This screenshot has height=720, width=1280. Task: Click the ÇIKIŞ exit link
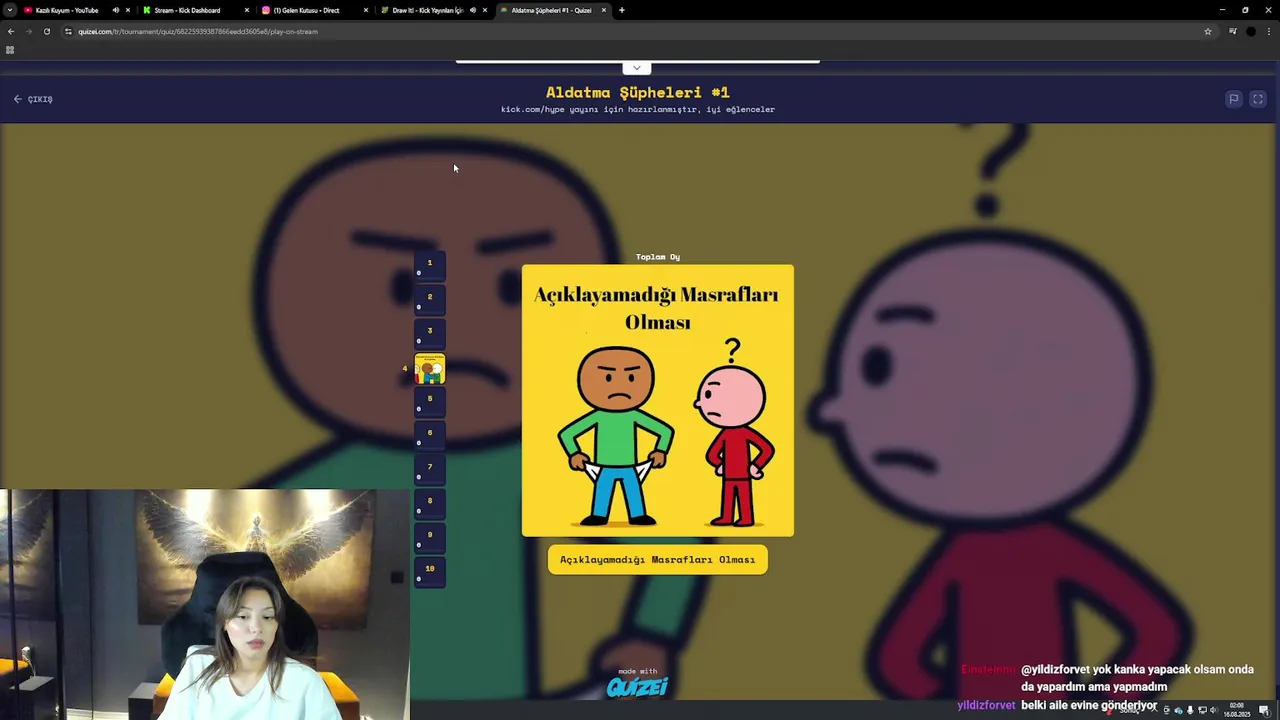coord(33,99)
